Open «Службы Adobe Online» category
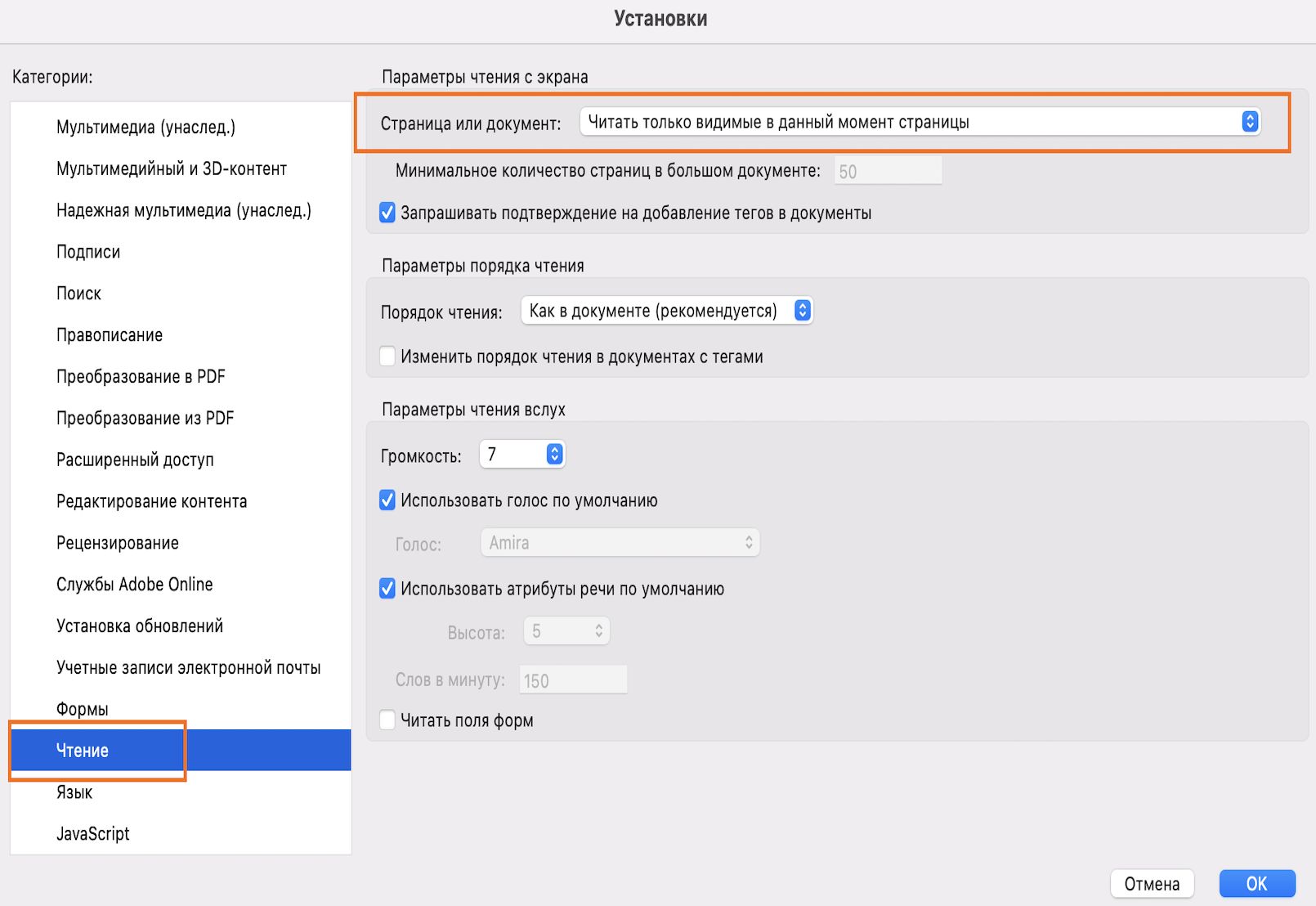 (x=135, y=585)
